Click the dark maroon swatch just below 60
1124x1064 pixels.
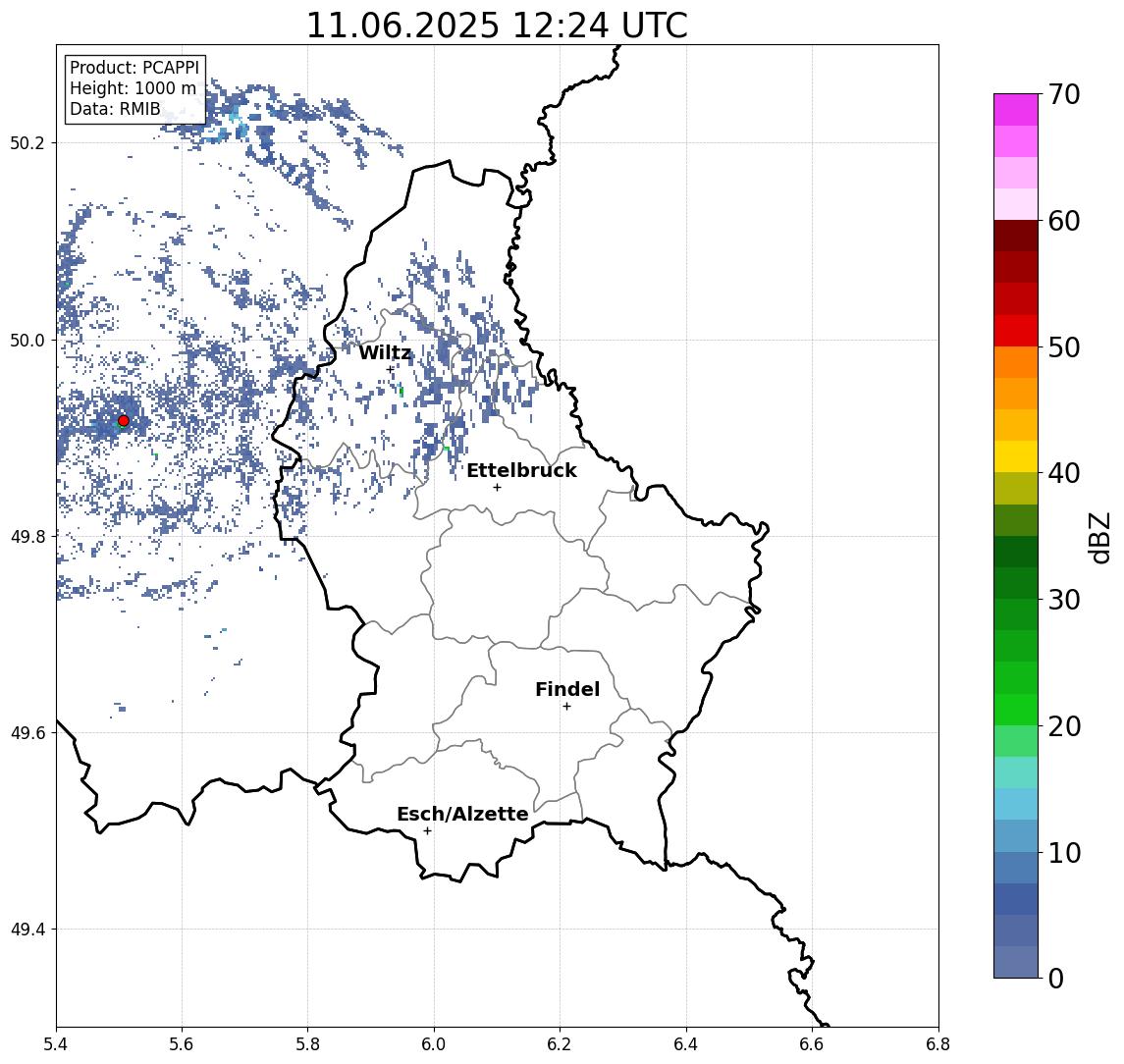click(1016, 236)
